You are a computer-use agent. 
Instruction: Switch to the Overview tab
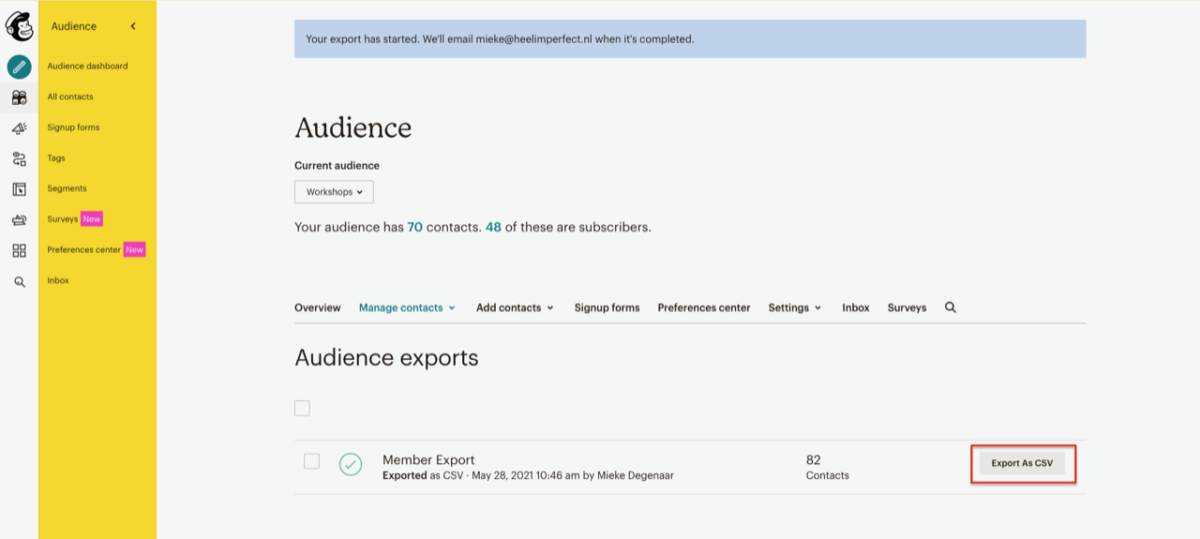click(317, 308)
